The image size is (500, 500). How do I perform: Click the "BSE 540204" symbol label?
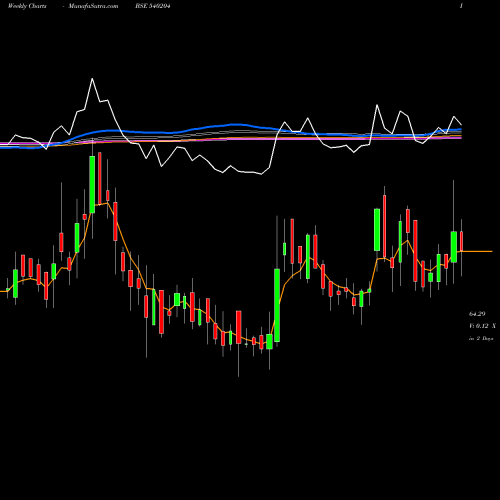[x=153, y=6]
